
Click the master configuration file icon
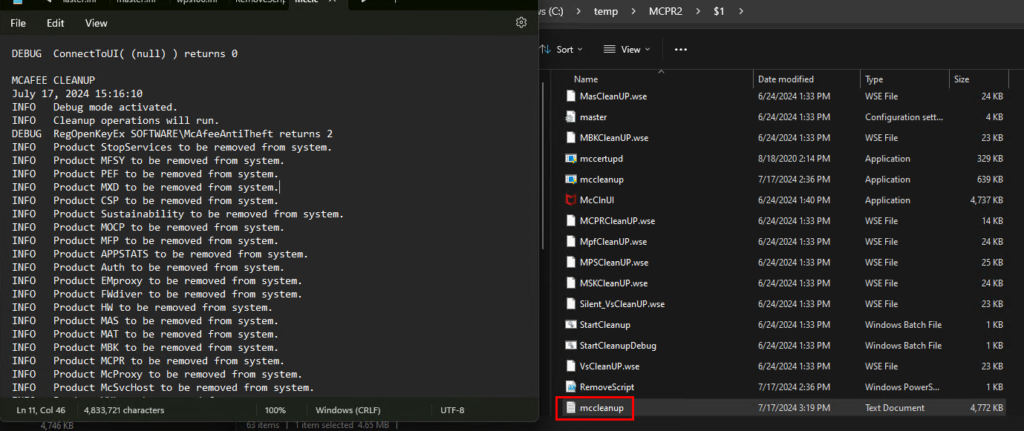coord(571,117)
